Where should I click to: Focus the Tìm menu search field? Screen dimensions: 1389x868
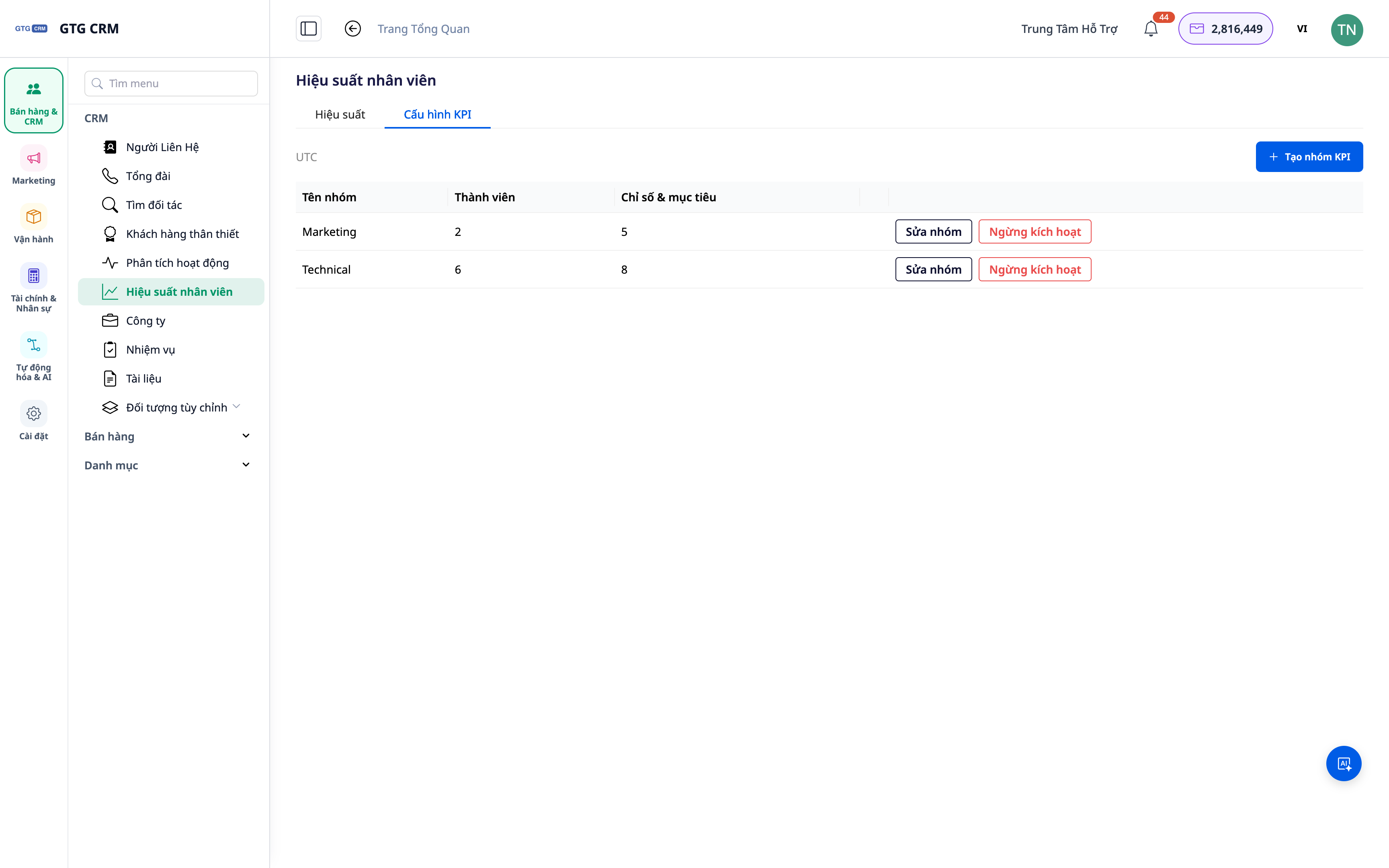coord(171,83)
